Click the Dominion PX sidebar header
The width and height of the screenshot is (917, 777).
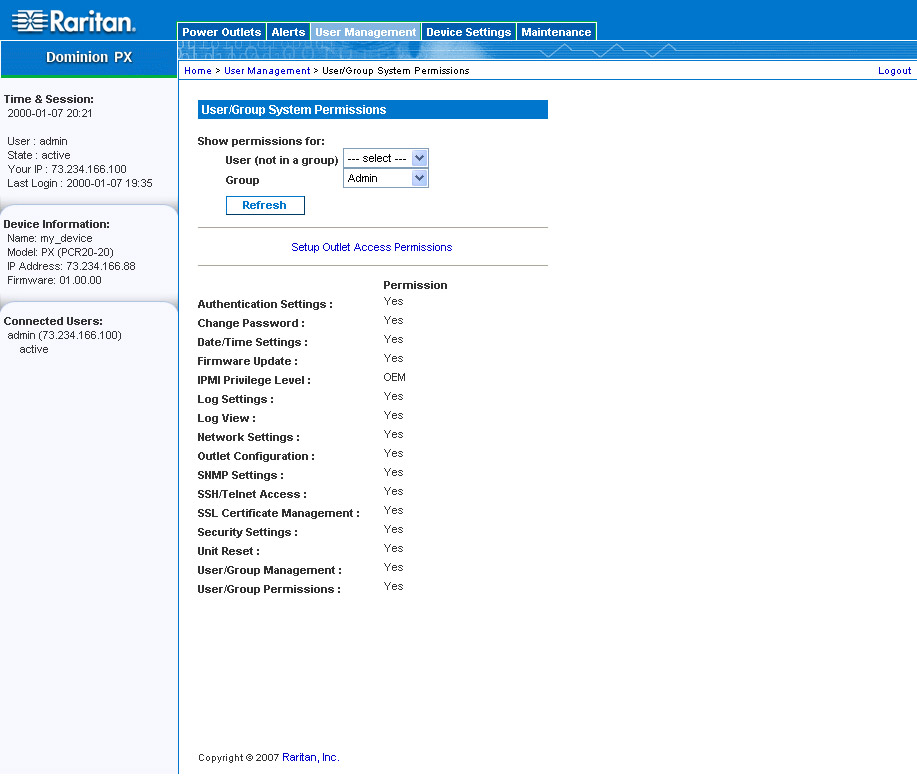(x=89, y=57)
